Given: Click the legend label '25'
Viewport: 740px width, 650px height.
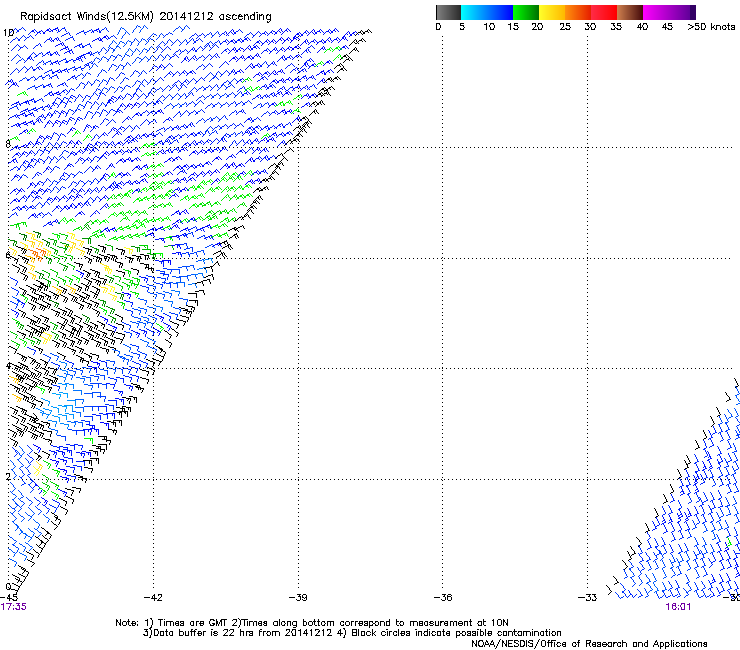Looking at the screenshot, I should coord(565,27).
